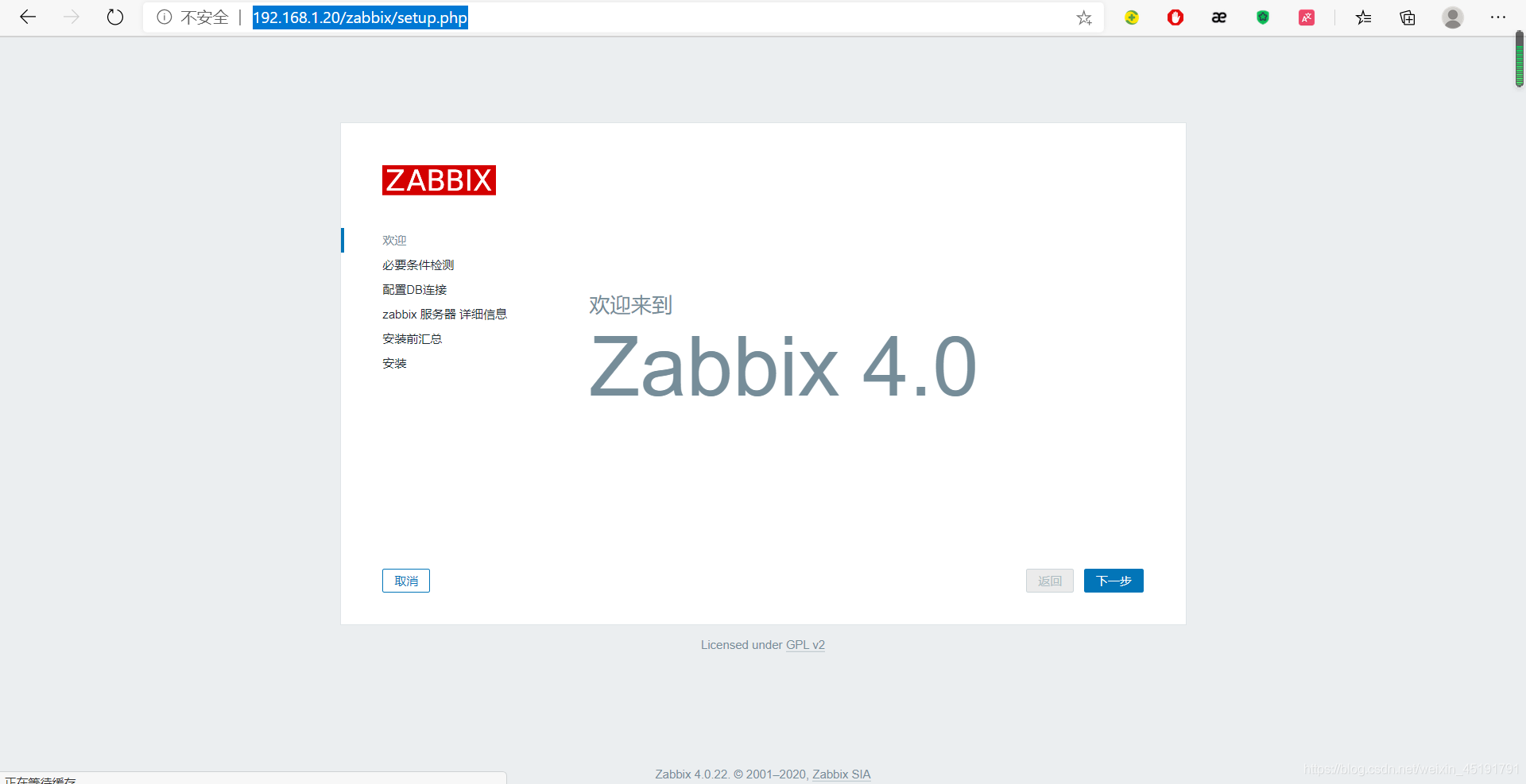Image resolution: width=1526 pixels, height=784 pixels.
Task: Open the red shield extension icon
Action: [x=1175, y=17]
